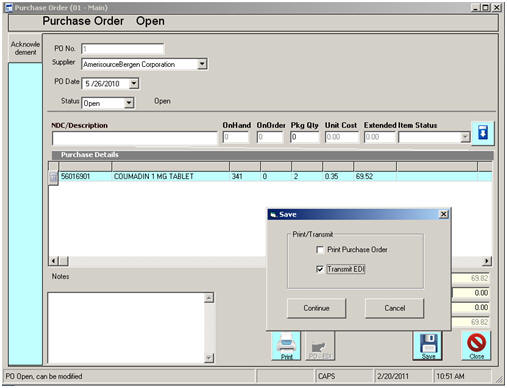Viewport: 507px width, 388px height.
Task: Click the 10:51 AM status bar time
Action: 462,376
